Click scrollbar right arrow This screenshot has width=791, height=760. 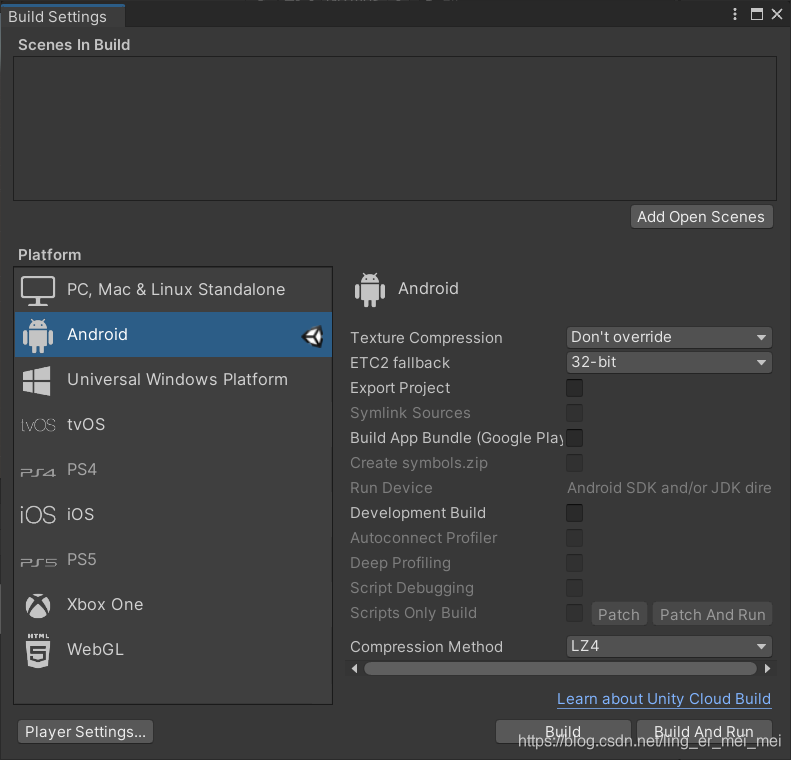767,668
